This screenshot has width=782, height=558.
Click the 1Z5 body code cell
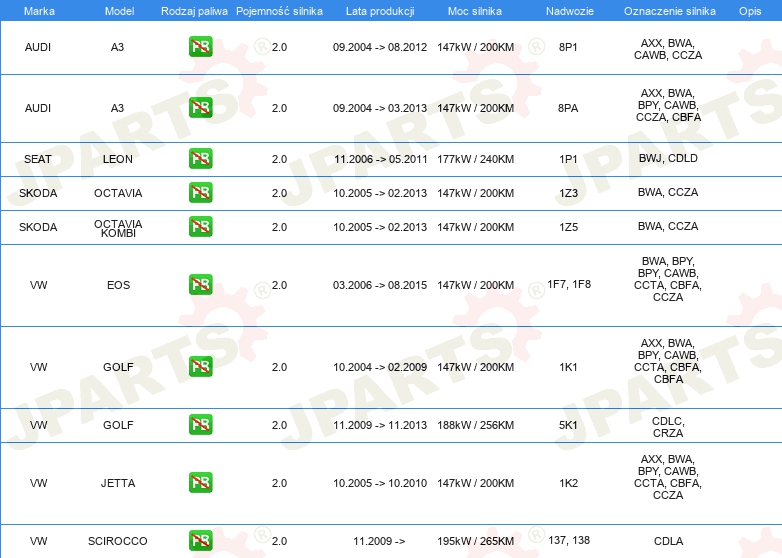pyautogui.click(x=568, y=227)
